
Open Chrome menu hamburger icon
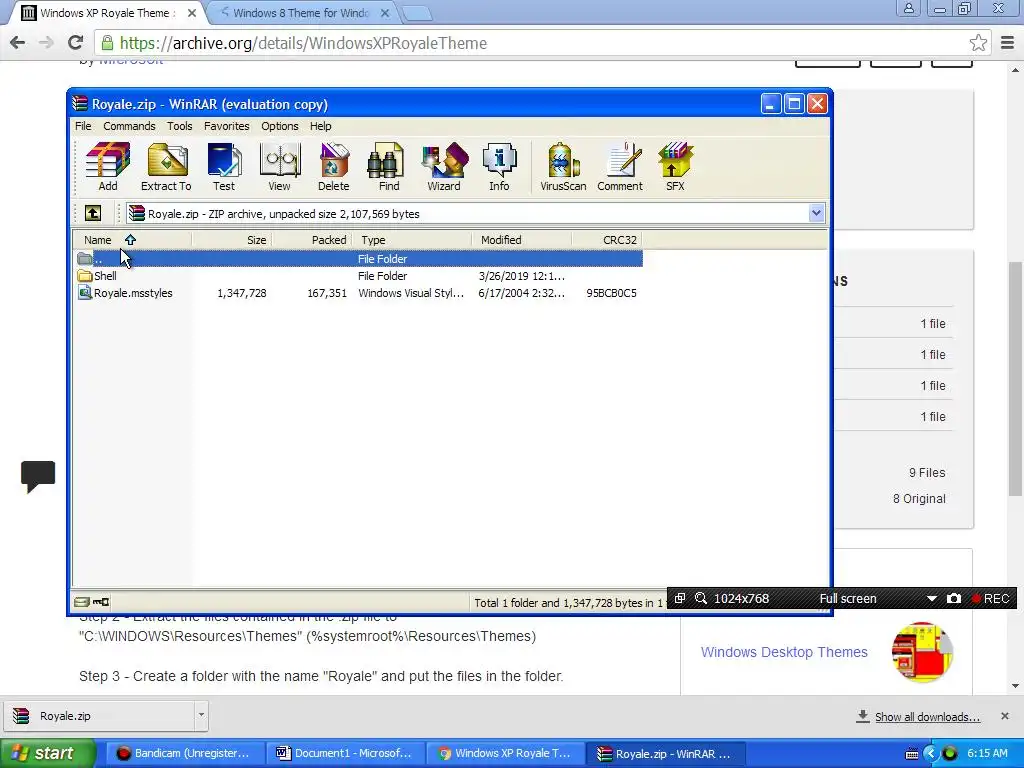pyautogui.click(x=1008, y=43)
